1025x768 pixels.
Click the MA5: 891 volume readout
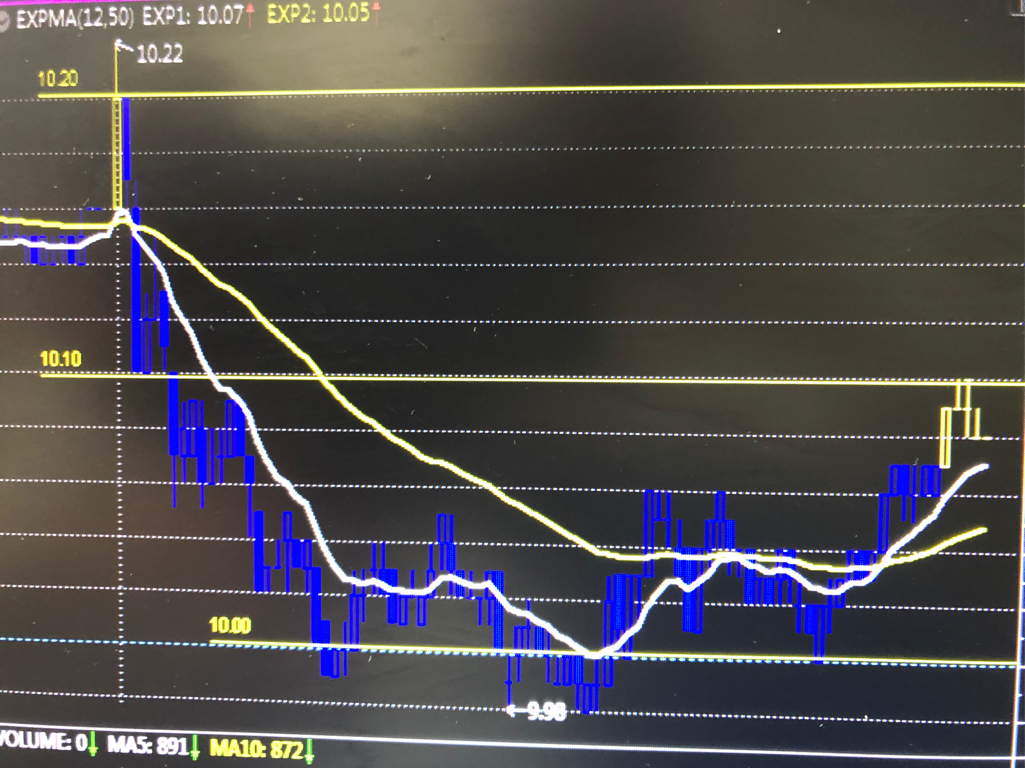(x=146, y=745)
